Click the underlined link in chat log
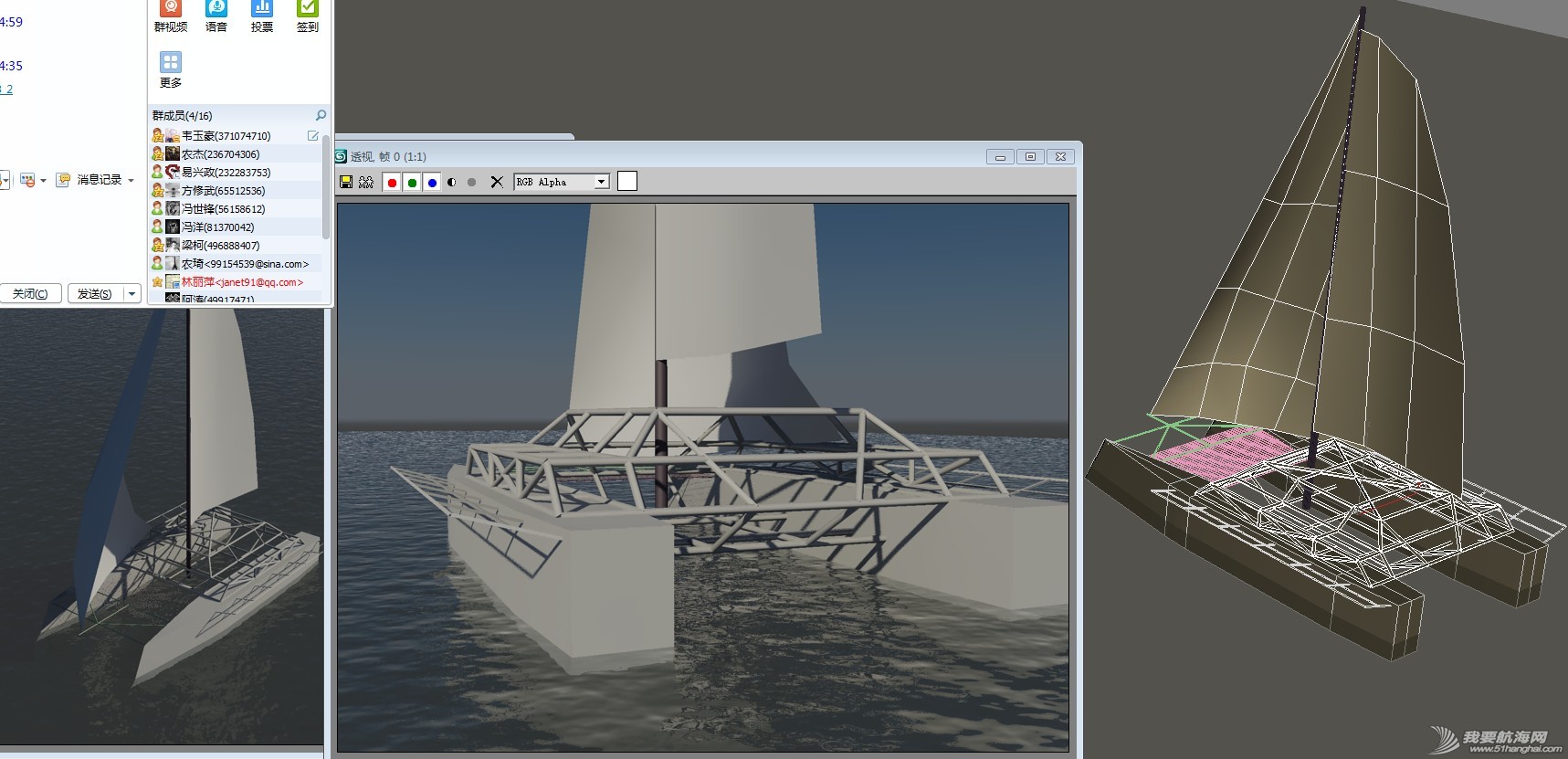The image size is (1568, 759). pyautogui.click(x=6, y=89)
